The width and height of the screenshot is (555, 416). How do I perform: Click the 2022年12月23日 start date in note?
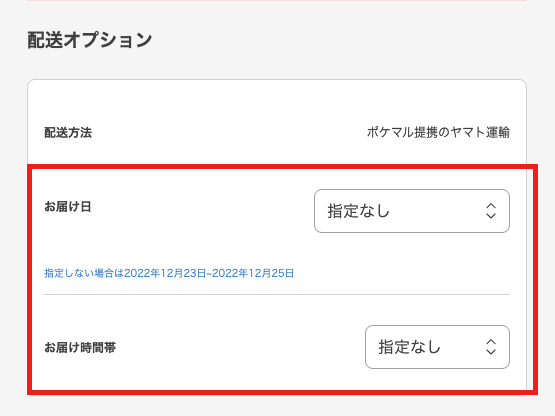coord(165,273)
